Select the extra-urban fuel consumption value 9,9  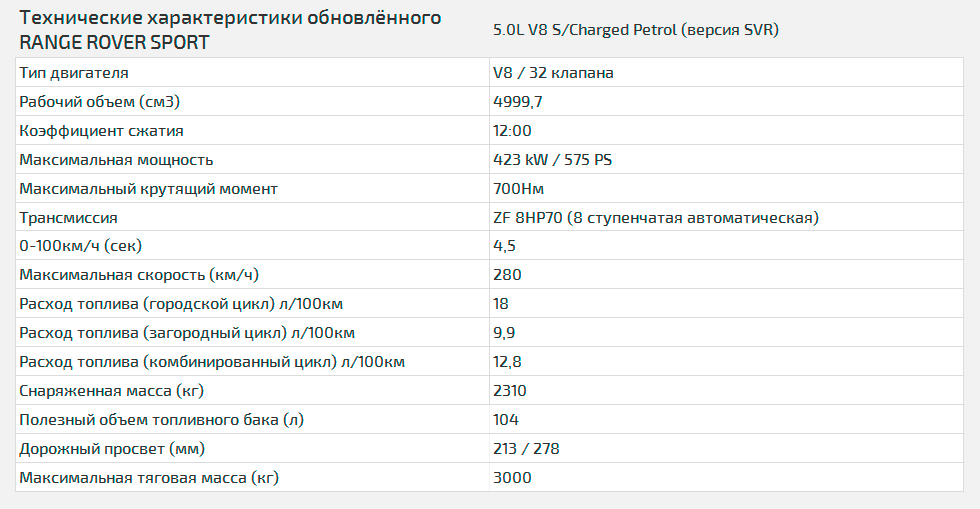click(x=504, y=333)
